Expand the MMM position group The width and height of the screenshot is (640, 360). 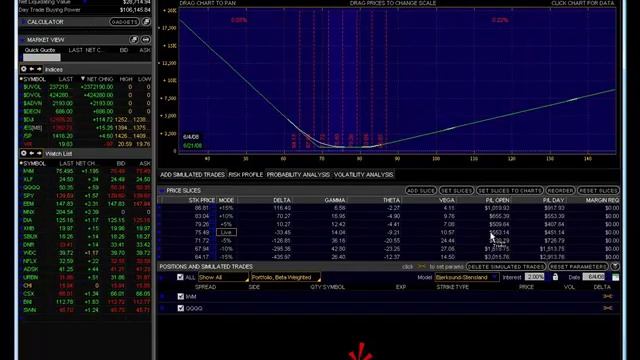pos(162,297)
